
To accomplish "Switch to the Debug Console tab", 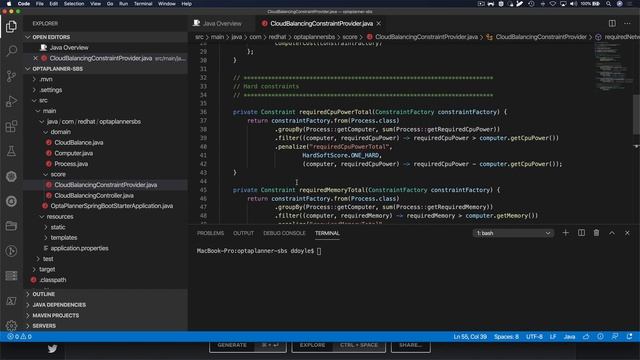I will (x=284, y=233).
